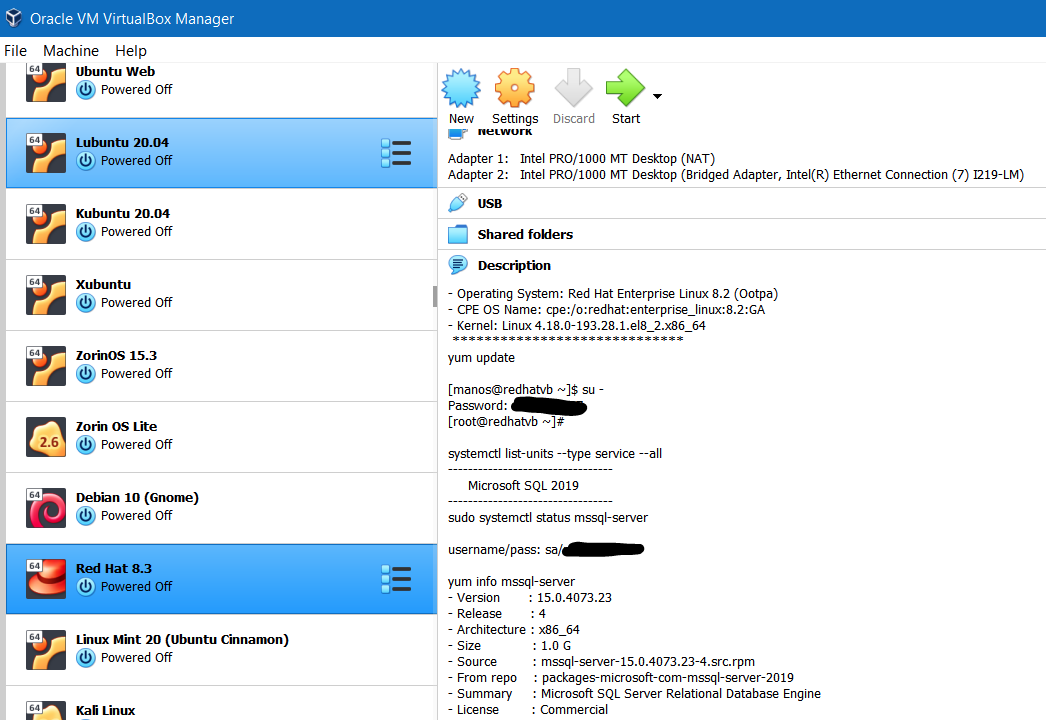Click the New virtual machine icon
1046x720 pixels.
(461, 87)
